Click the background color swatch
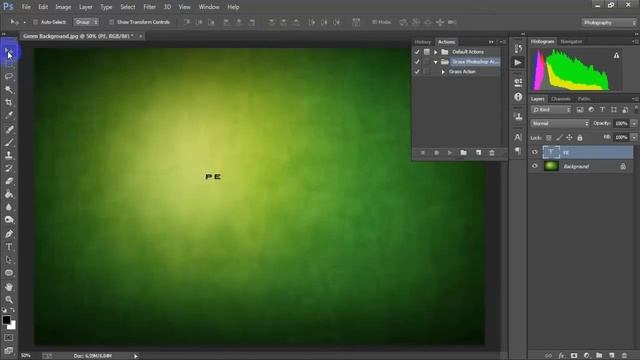The image size is (640, 360). [13, 326]
